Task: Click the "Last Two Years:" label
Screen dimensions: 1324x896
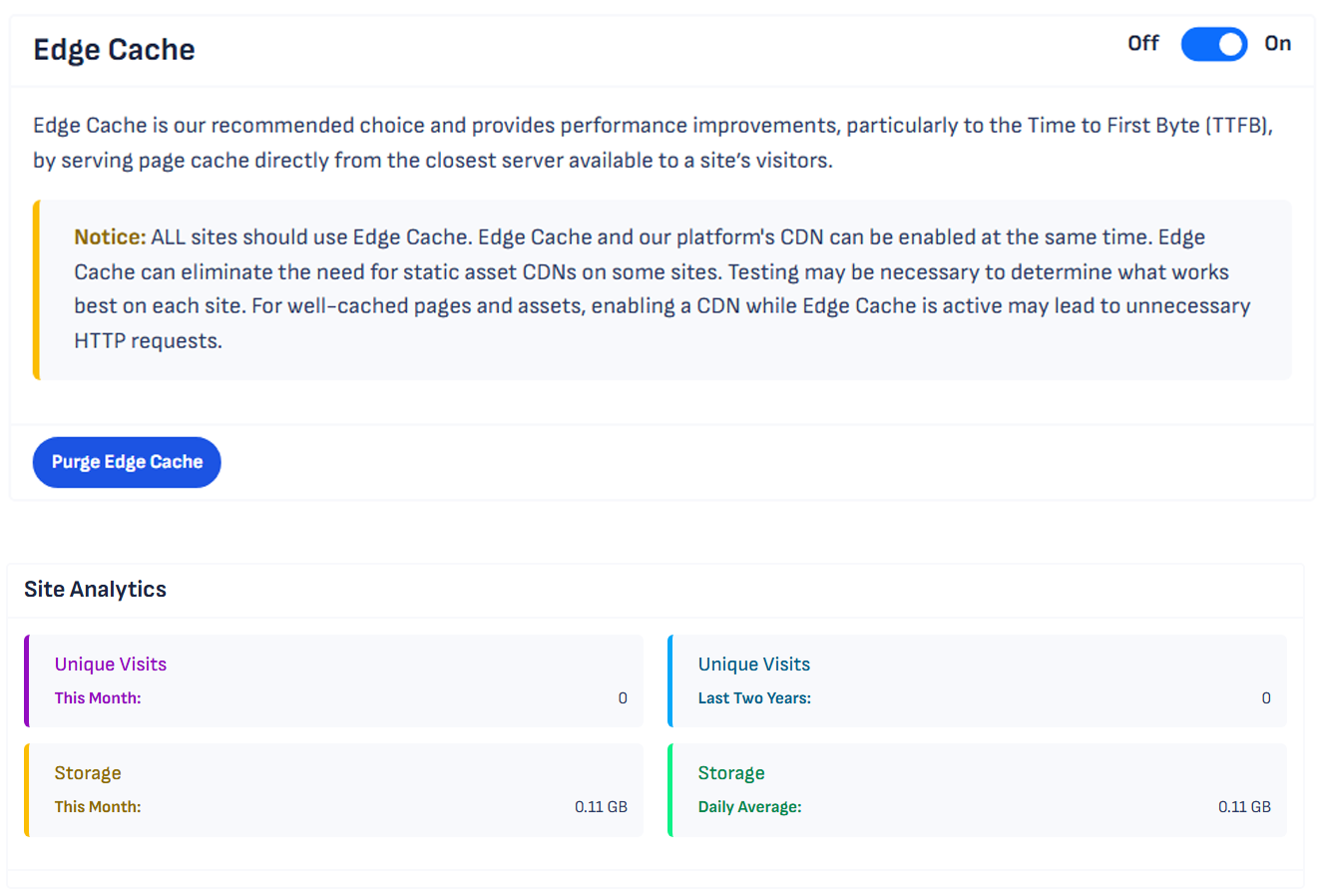Action: [x=754, y=698]
